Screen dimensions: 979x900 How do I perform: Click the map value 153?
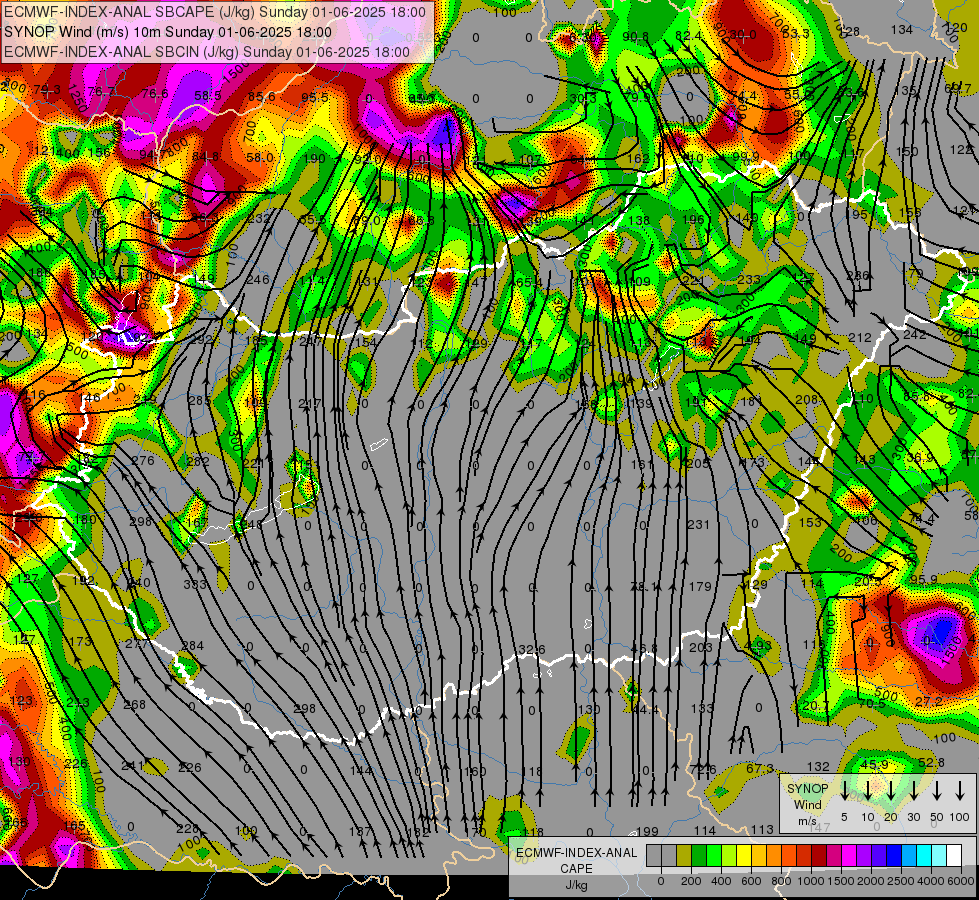(x=810, y=522)
